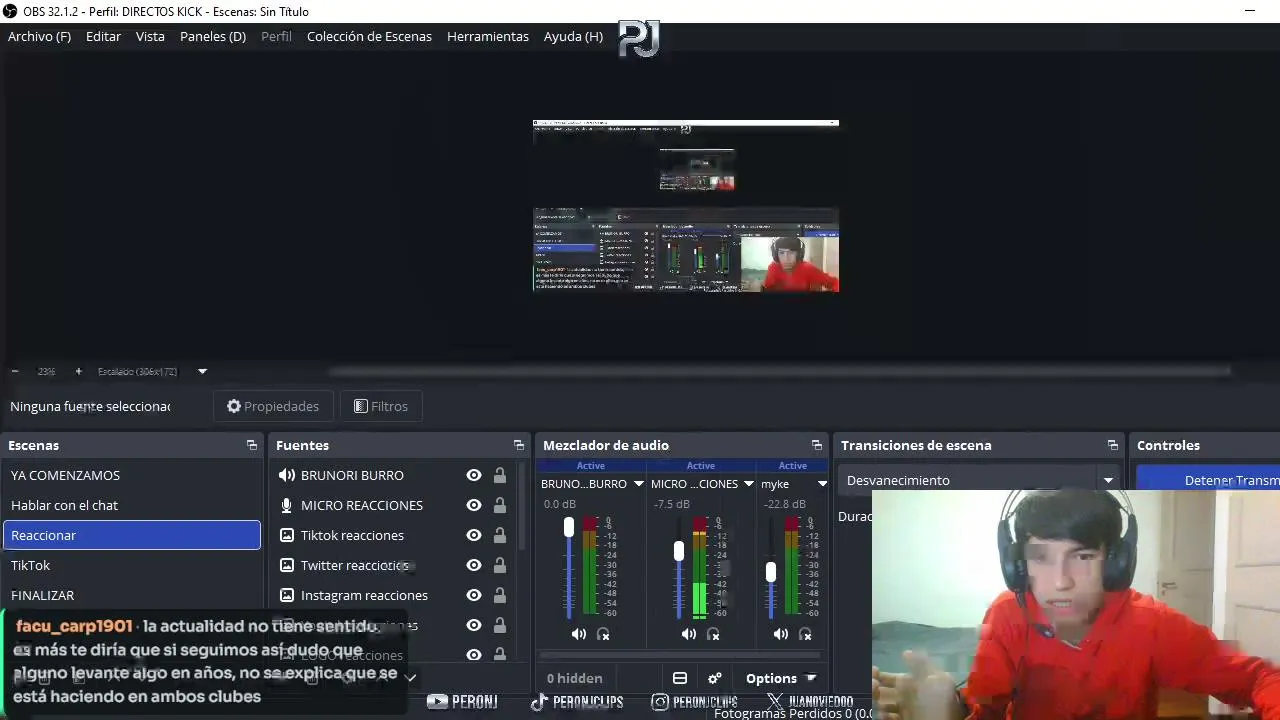Toggle lock on Tiktok reacciones source
The width and height of the screenshot is (1280, 720).
click(499, 535)
